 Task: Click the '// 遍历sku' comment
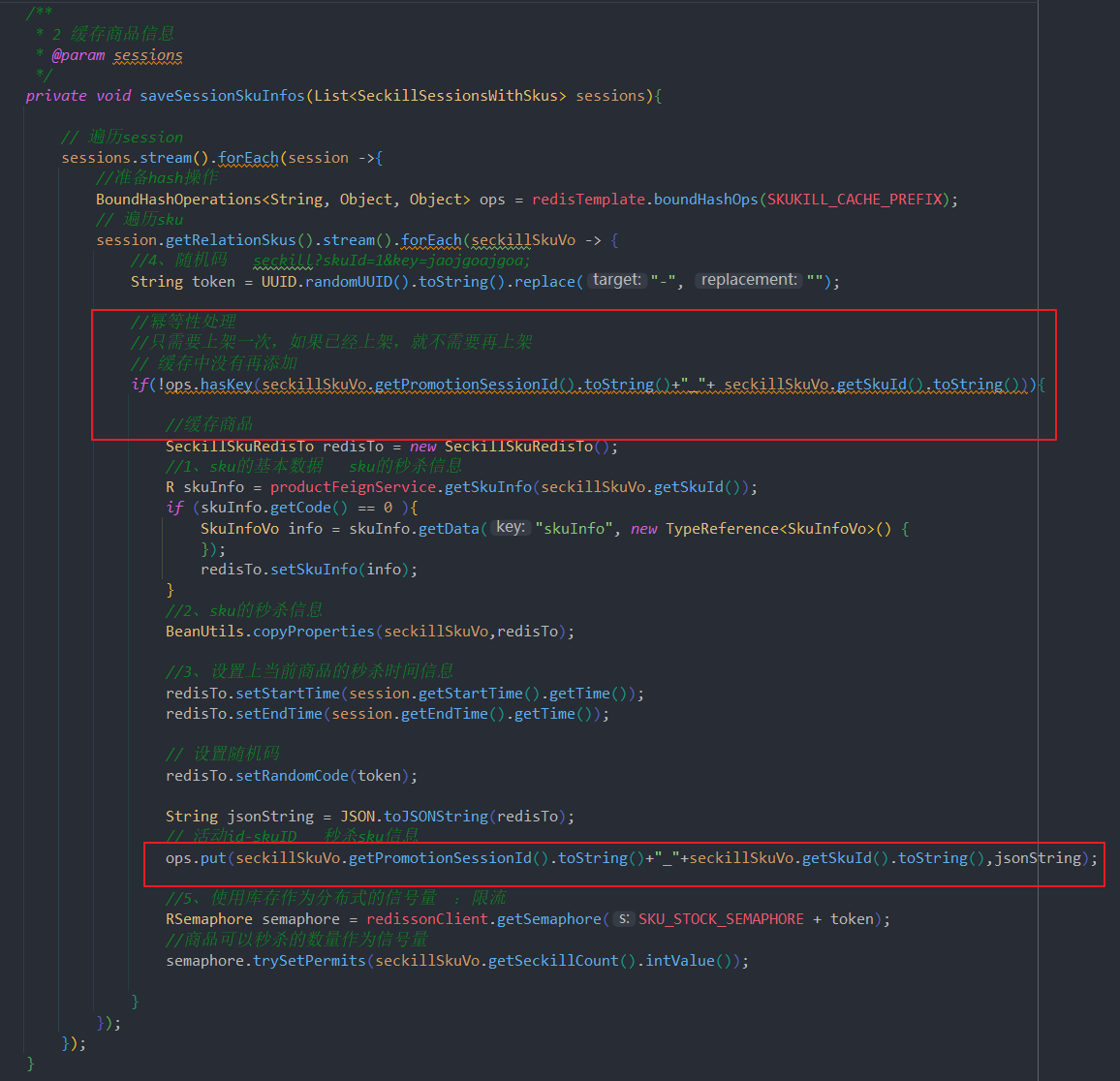[x=140, y=219]
